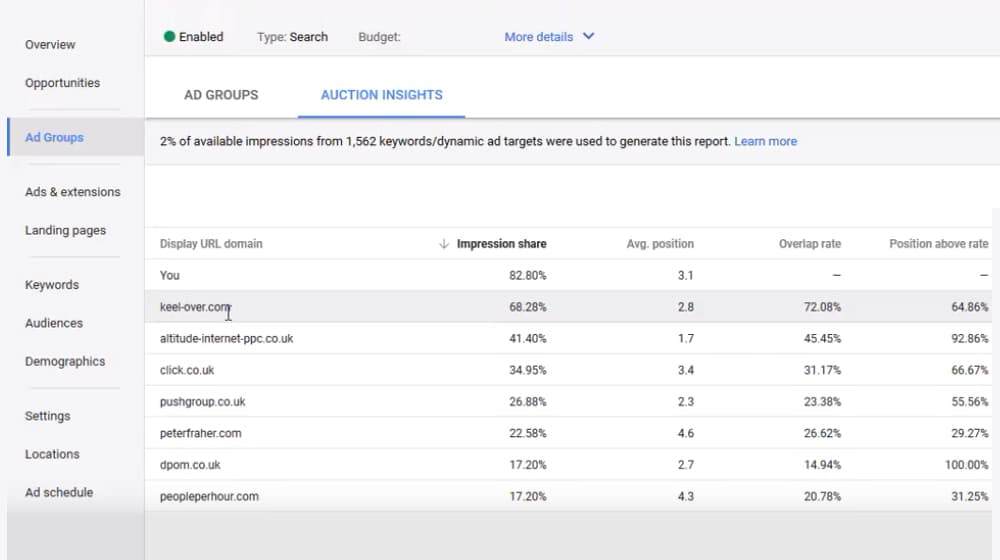
Task: Click the 82.80% impression share value
Action: pos(527,276)
